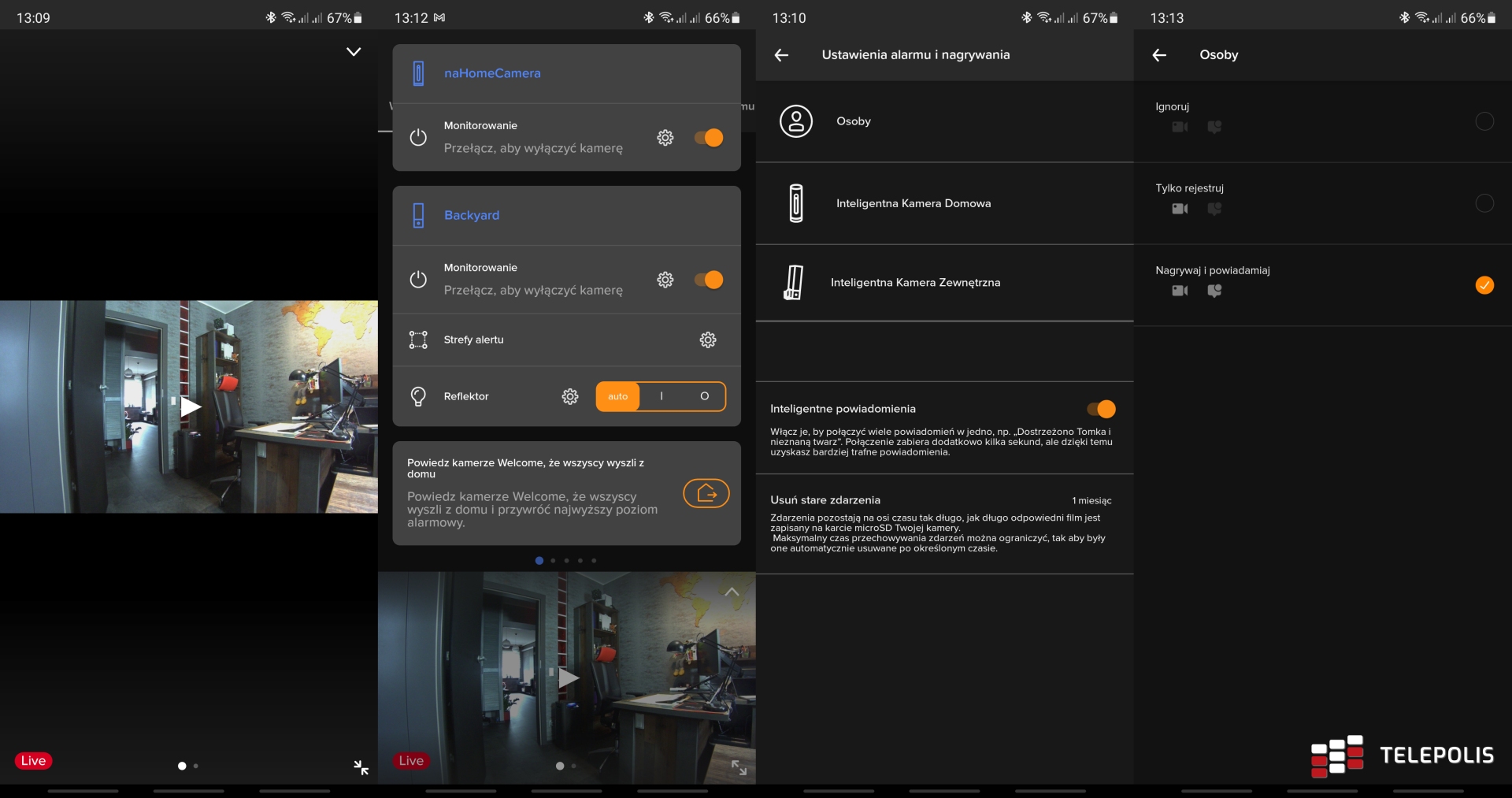The height and width of the screenshot is (798, 1512).
Task: Collapse the view with the top chevron
Action: coord(354,52)
